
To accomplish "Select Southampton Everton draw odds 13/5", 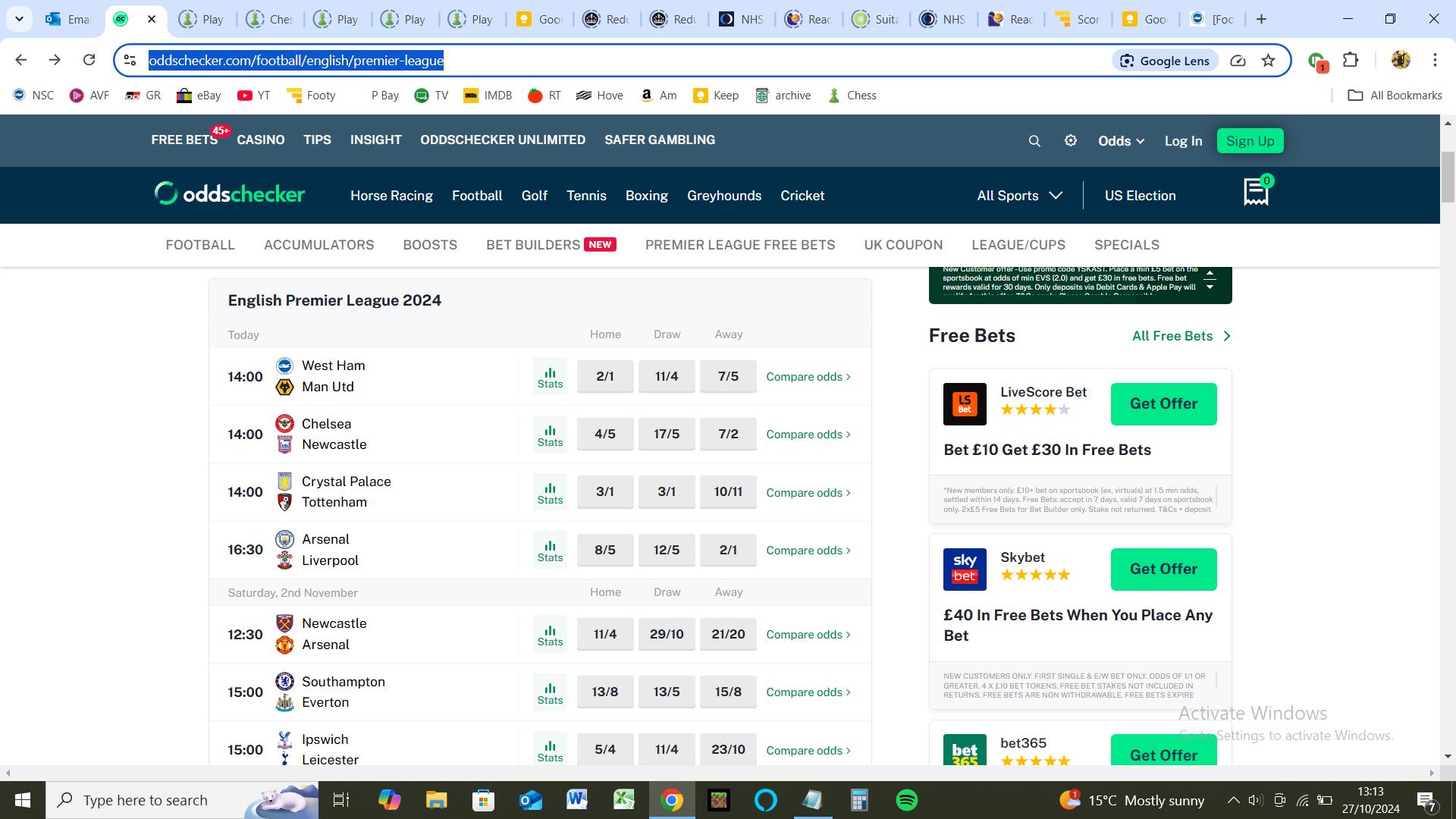I will pos(667,692).
